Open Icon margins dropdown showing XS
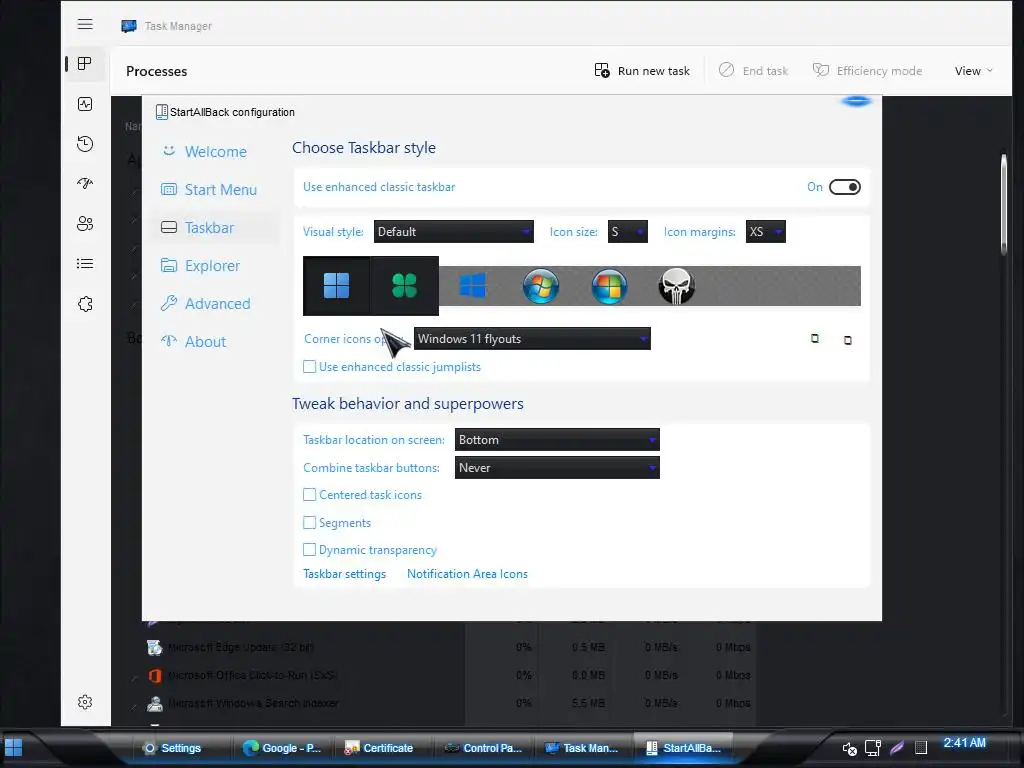This screenshot has height=768, width=1024. [766, 232]
